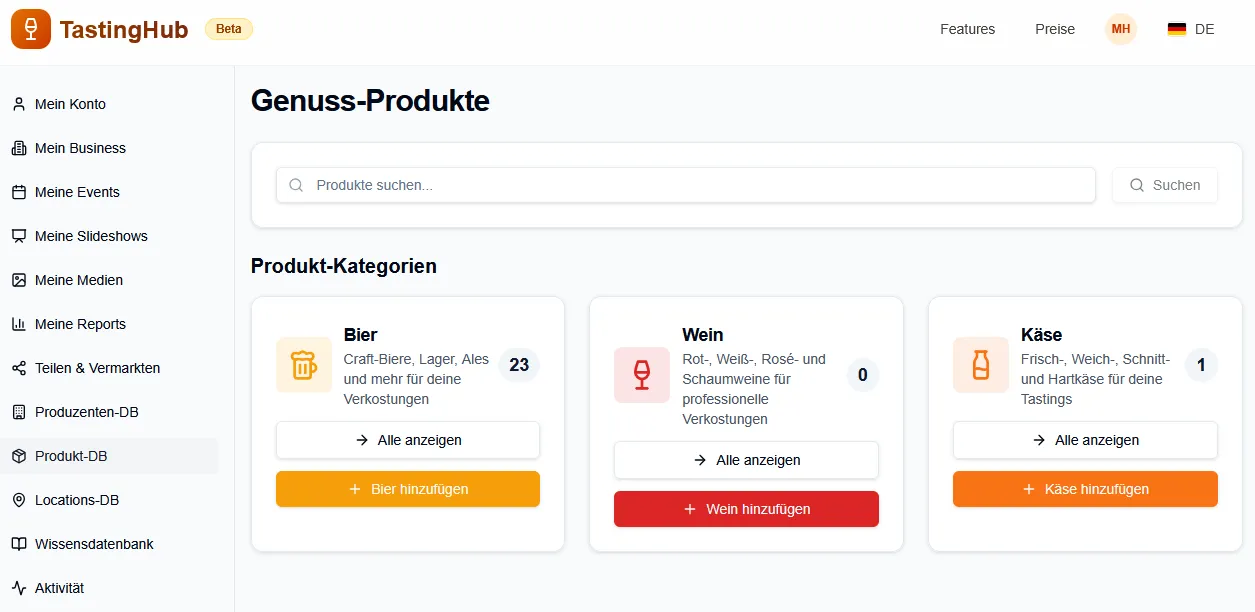
Task: Add a wine with Wein hinzufügen
Action: coord(746,509)
